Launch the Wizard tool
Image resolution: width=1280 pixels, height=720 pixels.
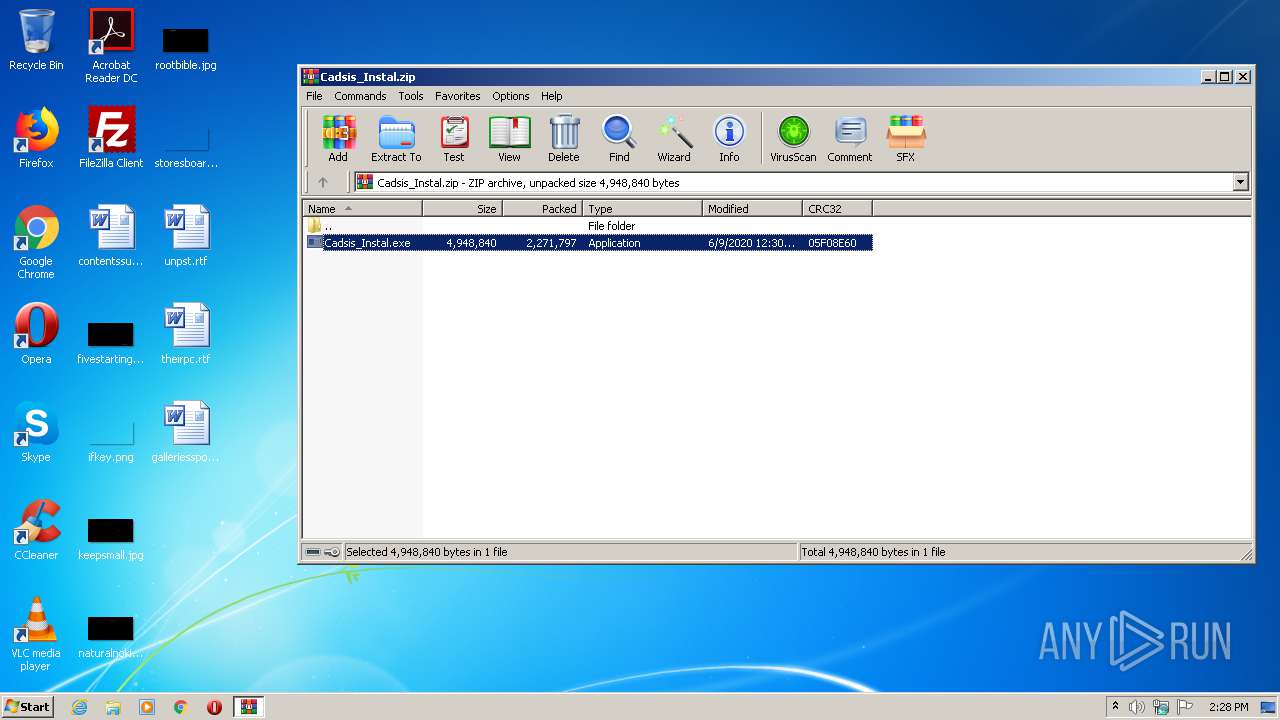pos(674,138)
